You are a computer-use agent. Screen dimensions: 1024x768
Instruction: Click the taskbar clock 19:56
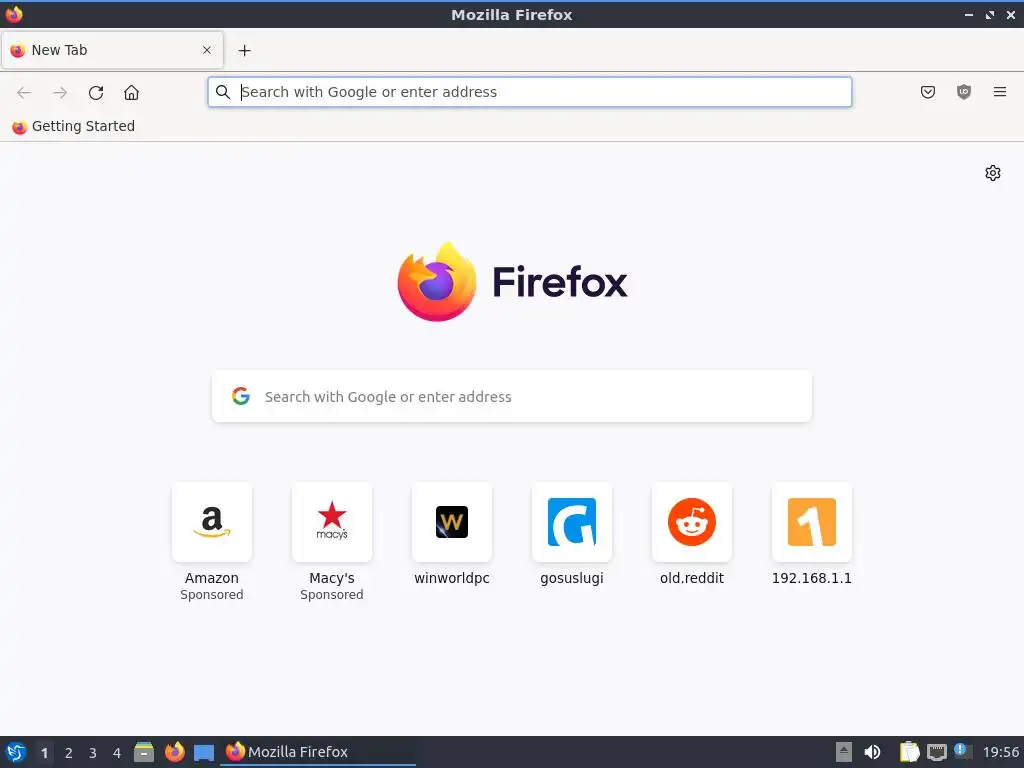click(1000, 752)
